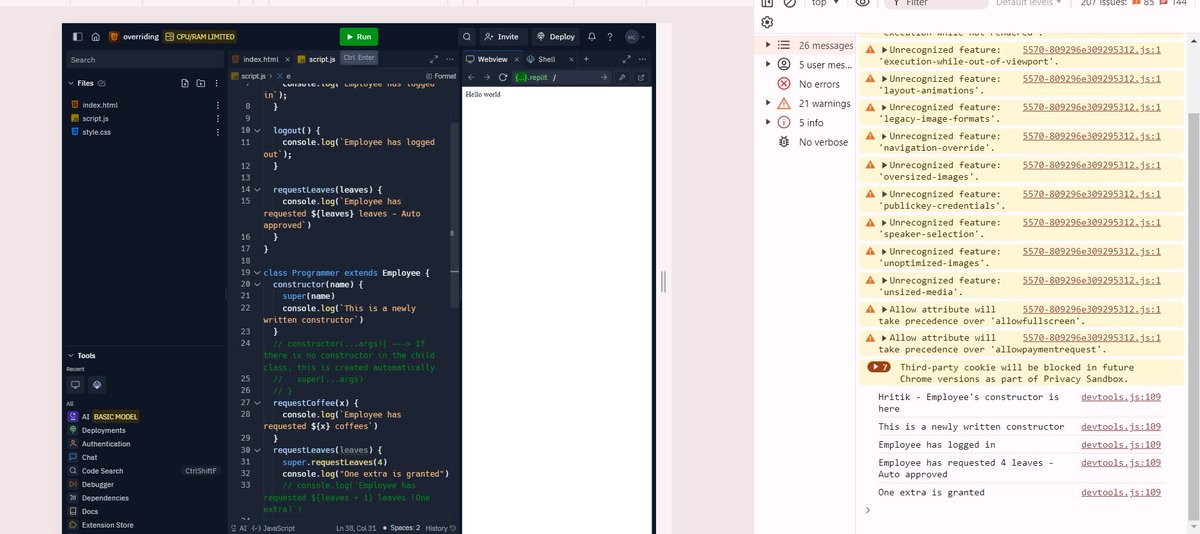Click the Format button in editor

[x=441, y=76]
